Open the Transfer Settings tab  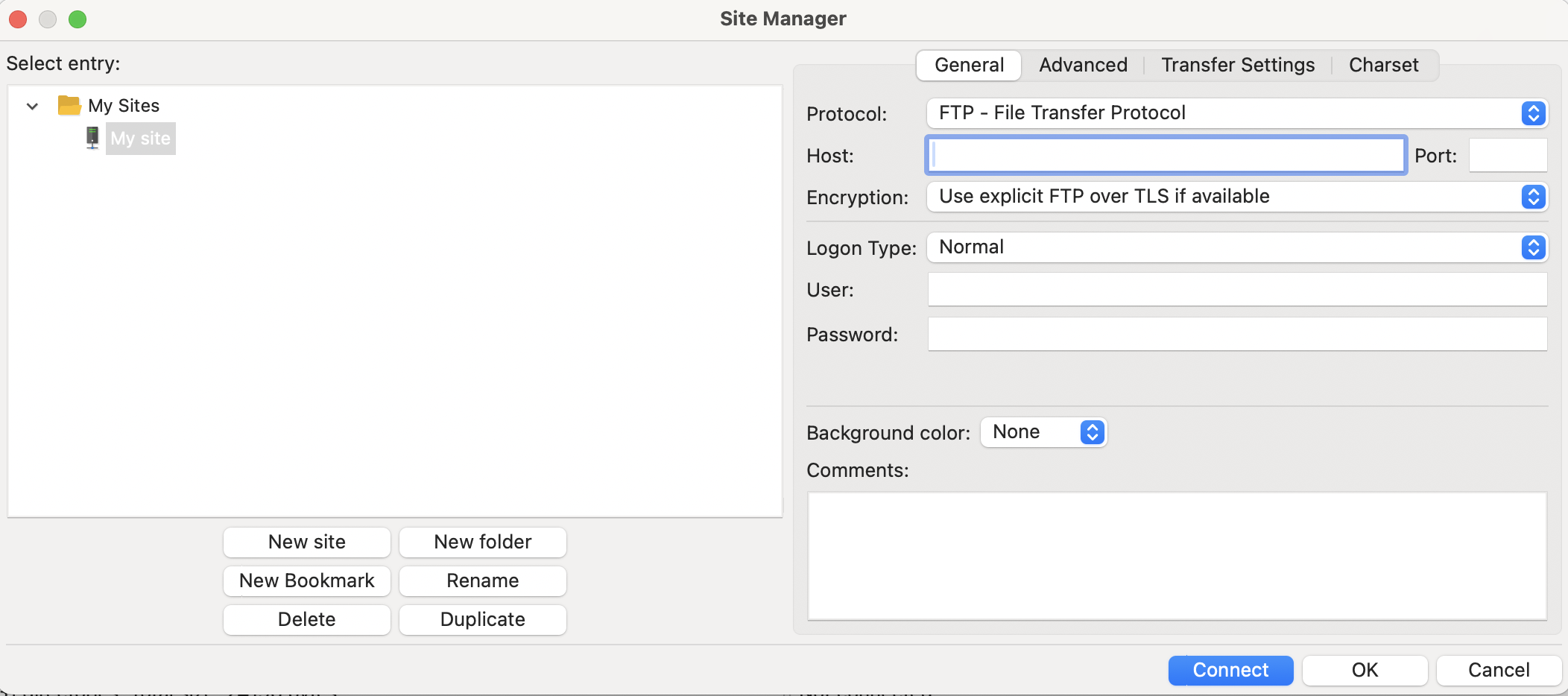click(x=1237, y=65)
